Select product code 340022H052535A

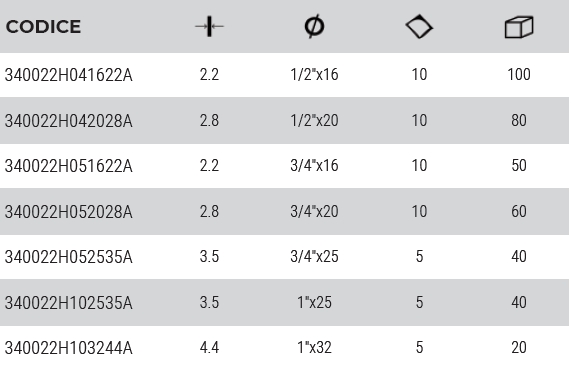click(x=68, y=257)
